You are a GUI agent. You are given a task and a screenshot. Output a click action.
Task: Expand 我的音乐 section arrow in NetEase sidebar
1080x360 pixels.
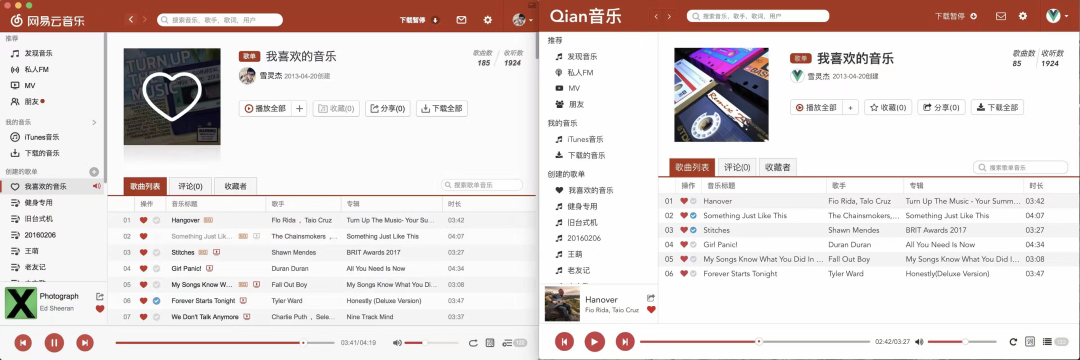[x=94, y=123]
